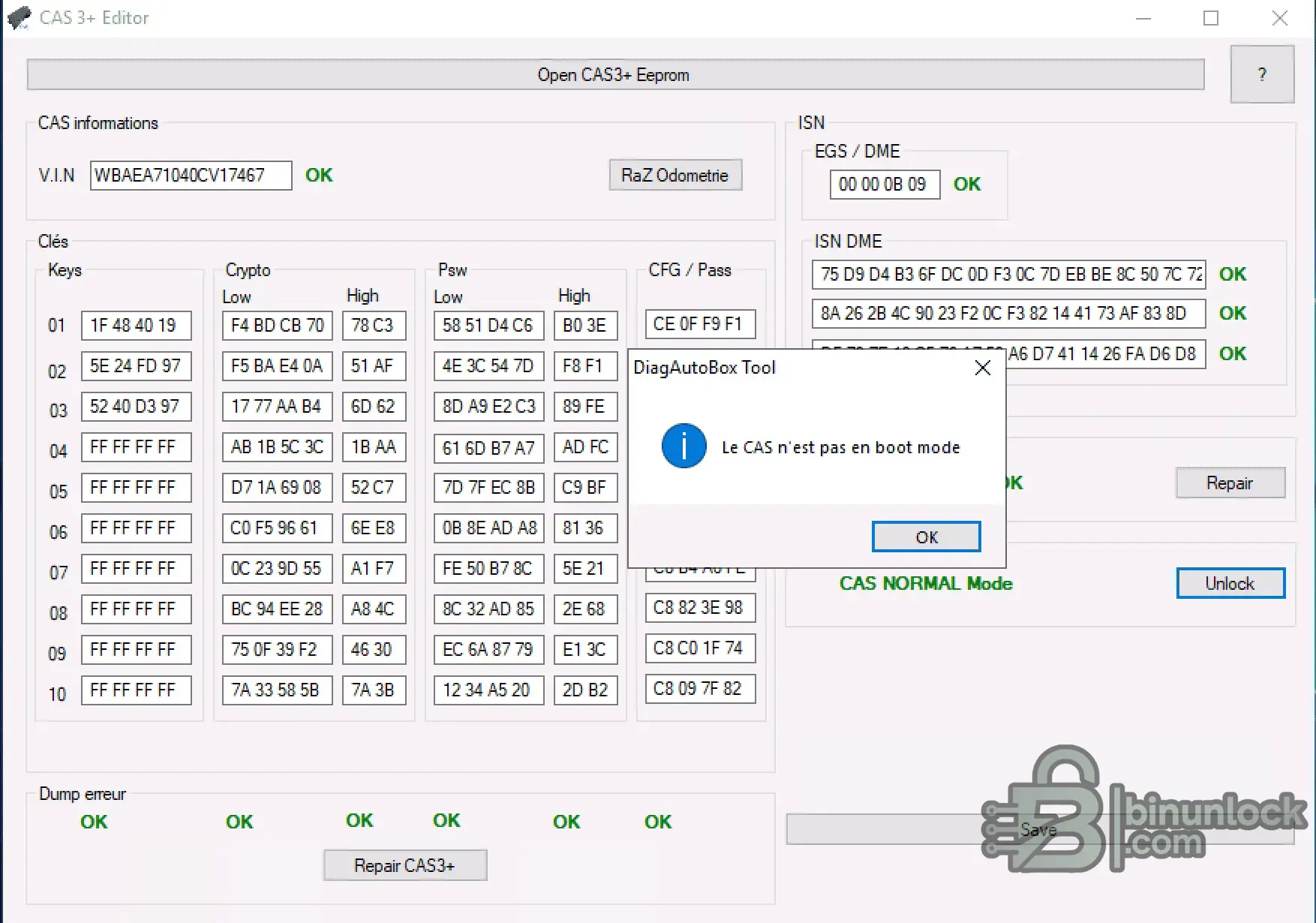
Task: Click Crypto Low field AB 1B 5C 3C
Action: pyautogui.click(x=277, y=447)
